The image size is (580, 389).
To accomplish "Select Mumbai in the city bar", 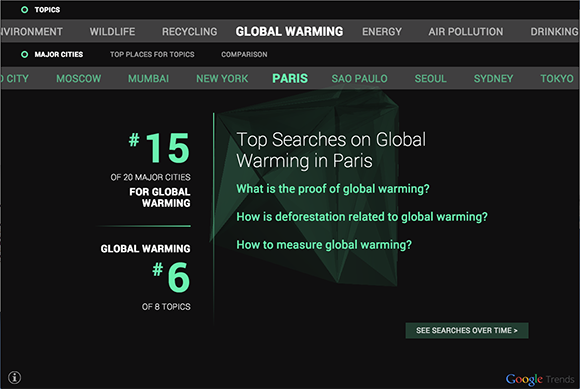I will tap(148, 78).
